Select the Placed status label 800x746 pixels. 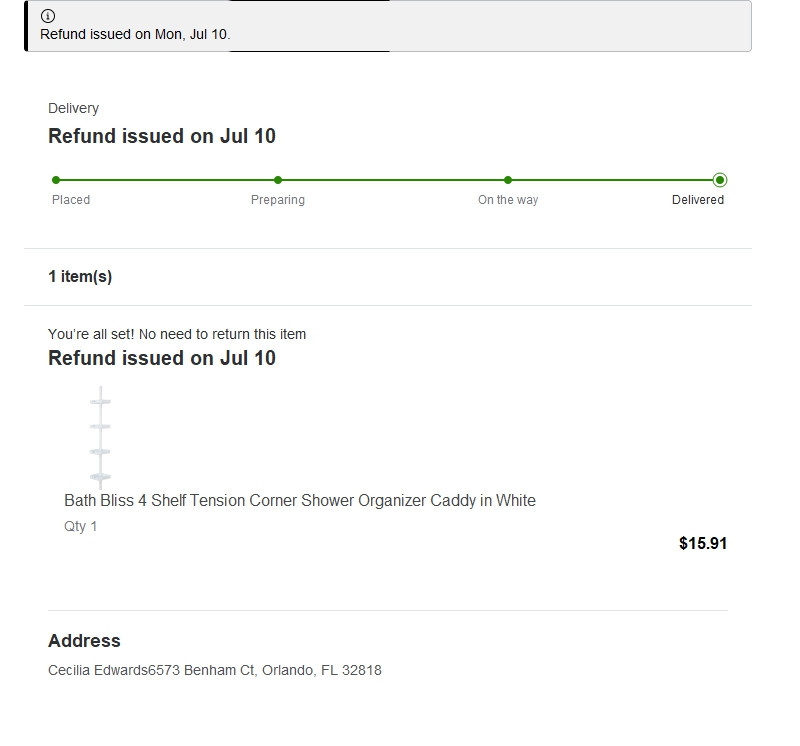[x=71, y=200]
